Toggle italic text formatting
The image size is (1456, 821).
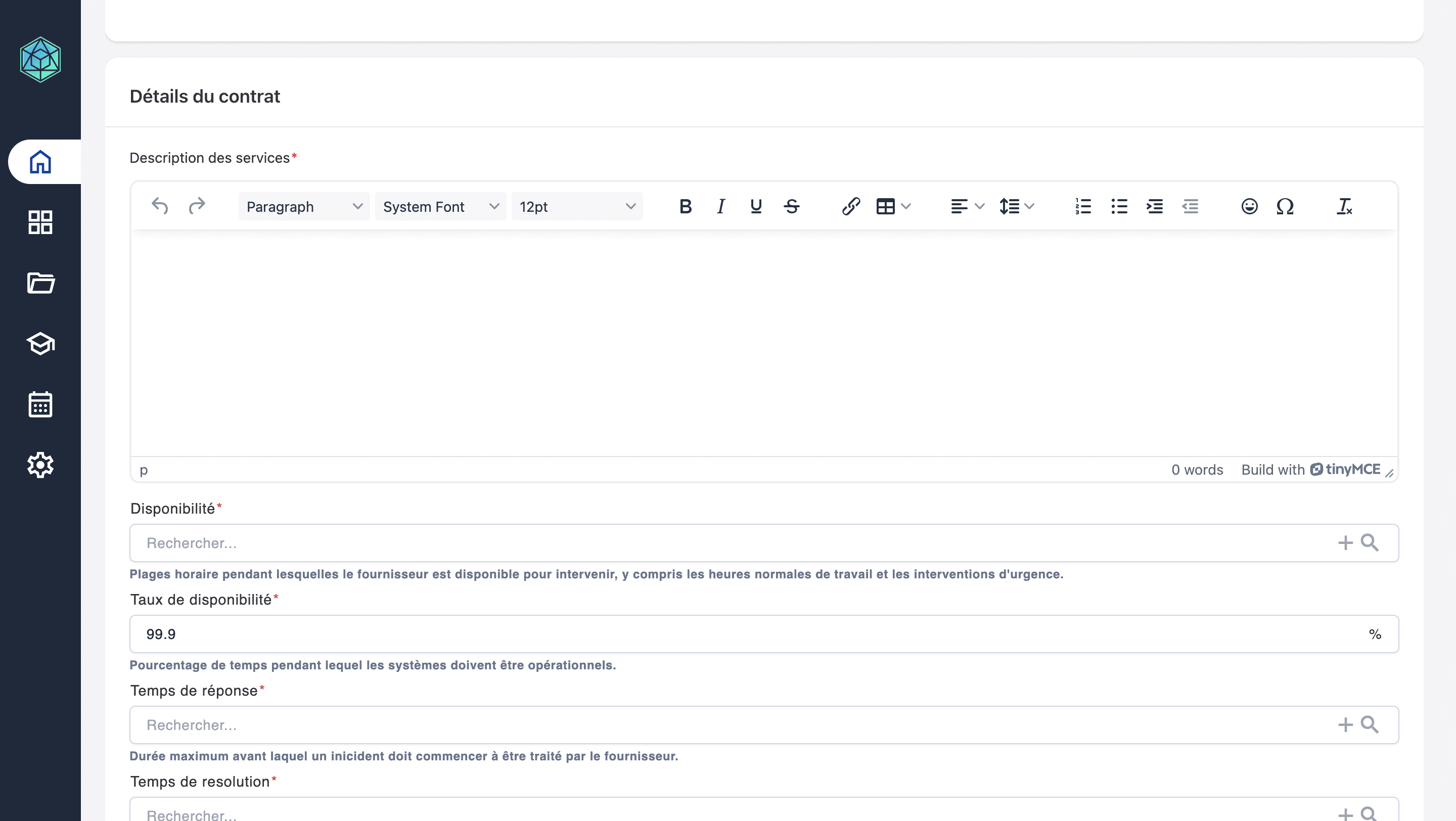(720, 207)
